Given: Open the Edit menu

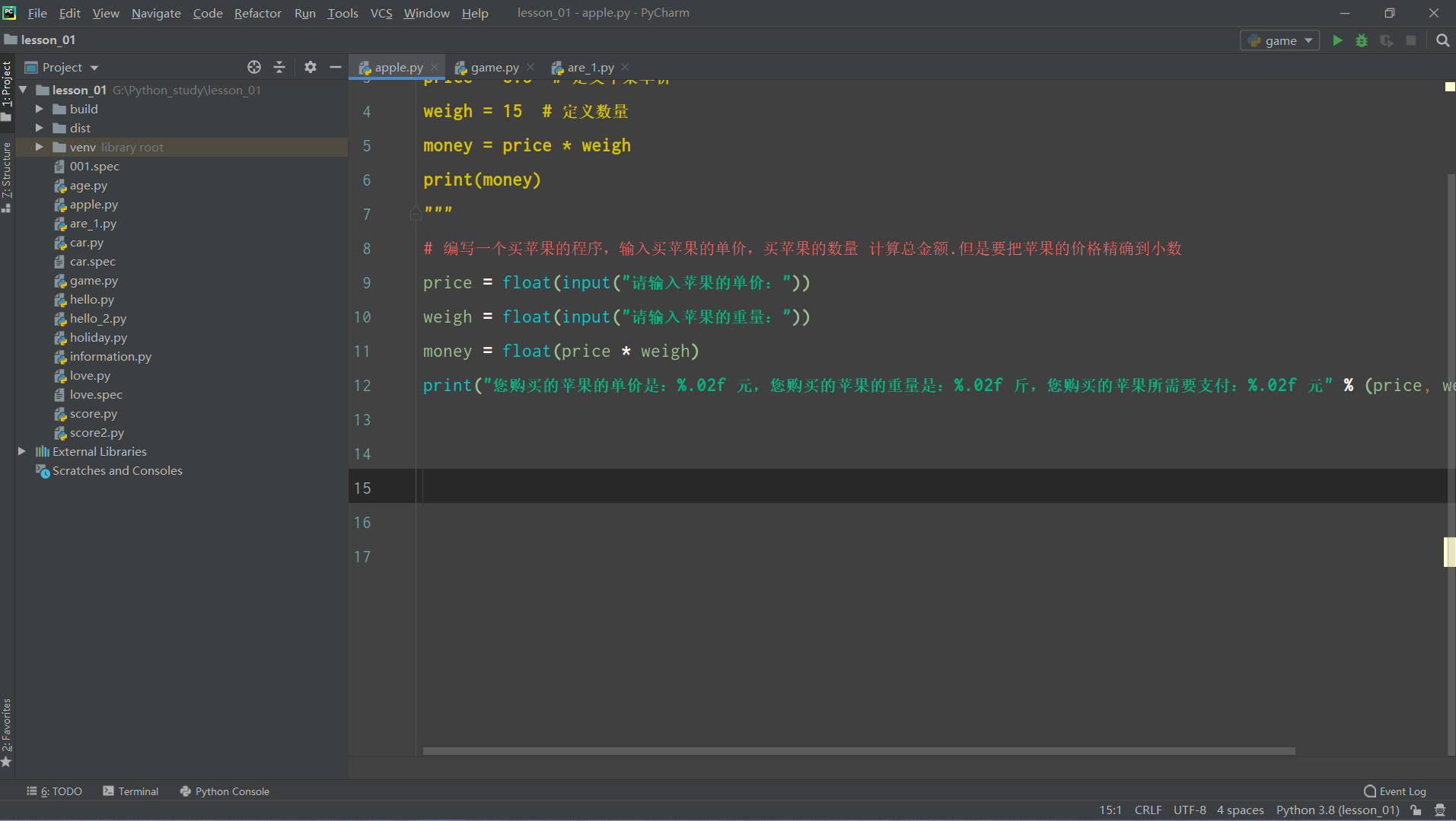Looking at the screenshot, I should pyautogui.click(x=69, y=13).
